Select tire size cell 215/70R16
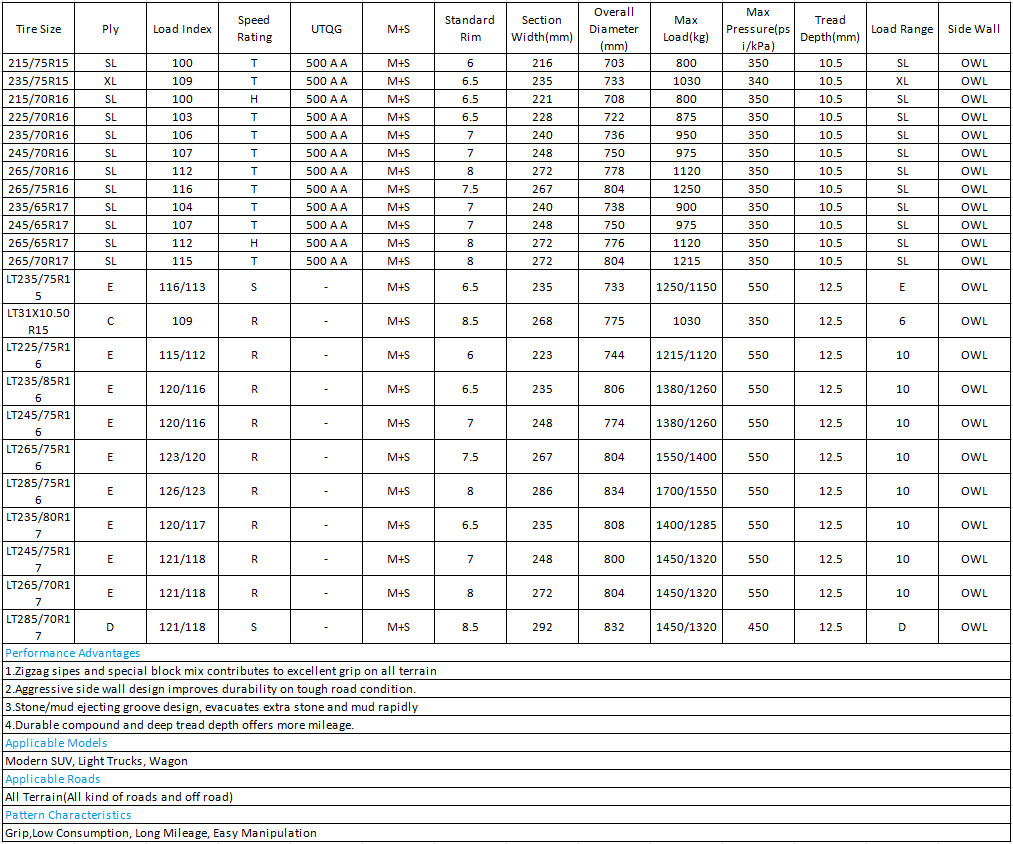This screenshot has width=1013, height=844. 38,99
